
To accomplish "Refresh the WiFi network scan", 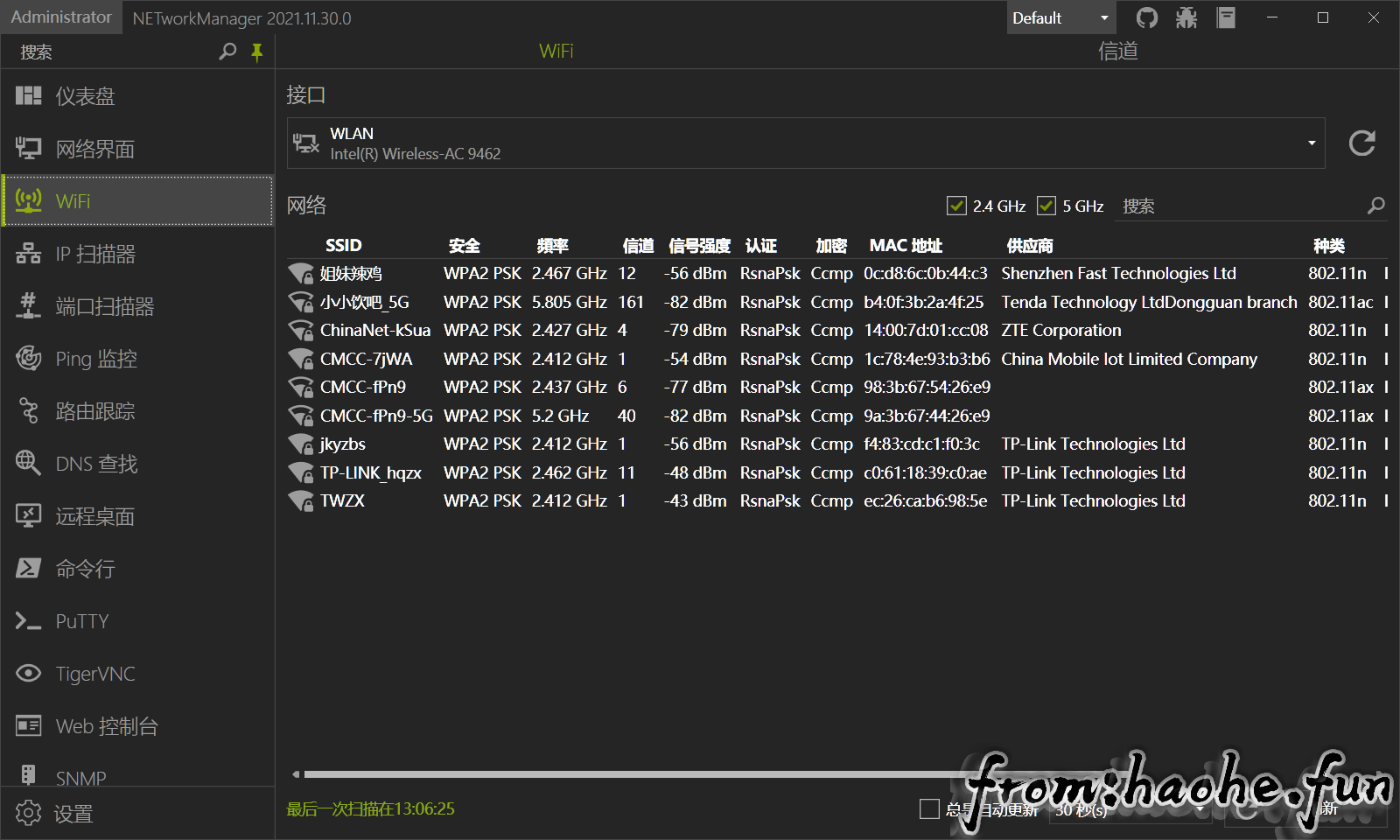I will tap(1362, 143).
